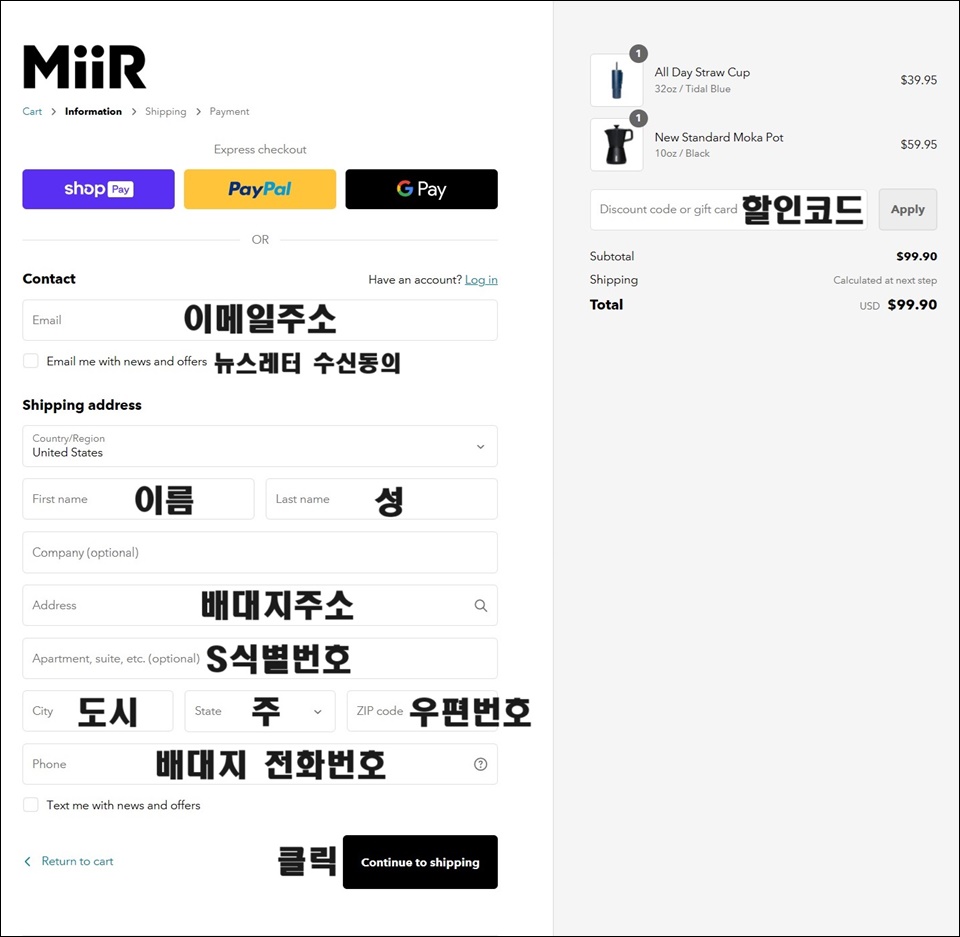Focus the Email input field
The image size is (960, 937).
260,320
